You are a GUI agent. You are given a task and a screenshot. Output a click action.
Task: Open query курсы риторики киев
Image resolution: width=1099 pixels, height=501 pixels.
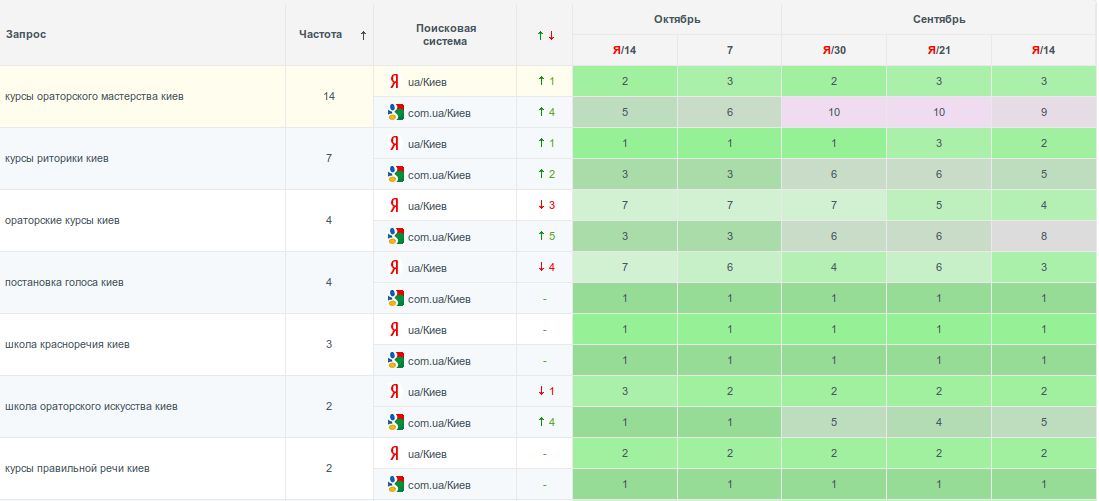click(57, 158)
